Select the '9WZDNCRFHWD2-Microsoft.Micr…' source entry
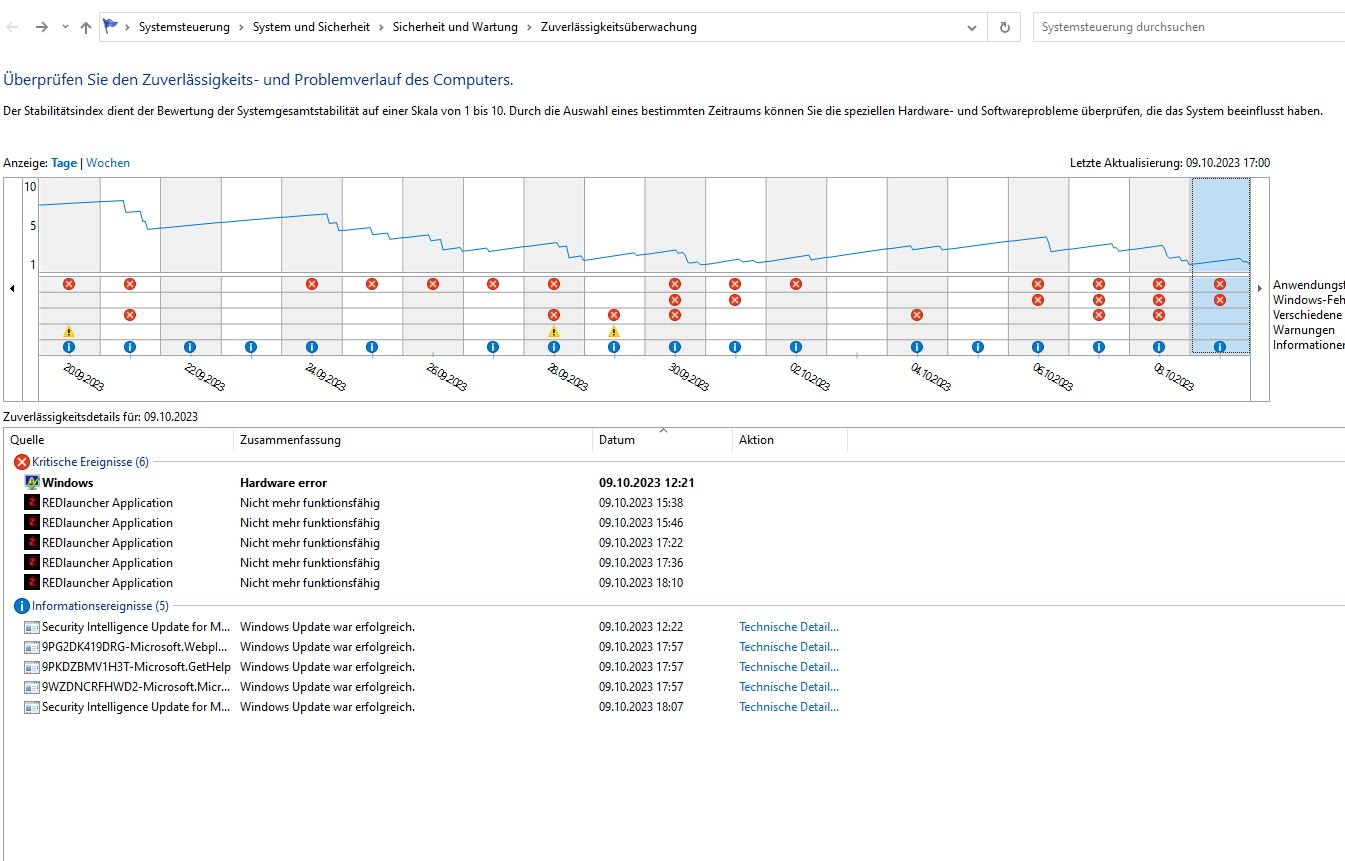This screenshot has height=861, width=1345. (x=136, y=687)
